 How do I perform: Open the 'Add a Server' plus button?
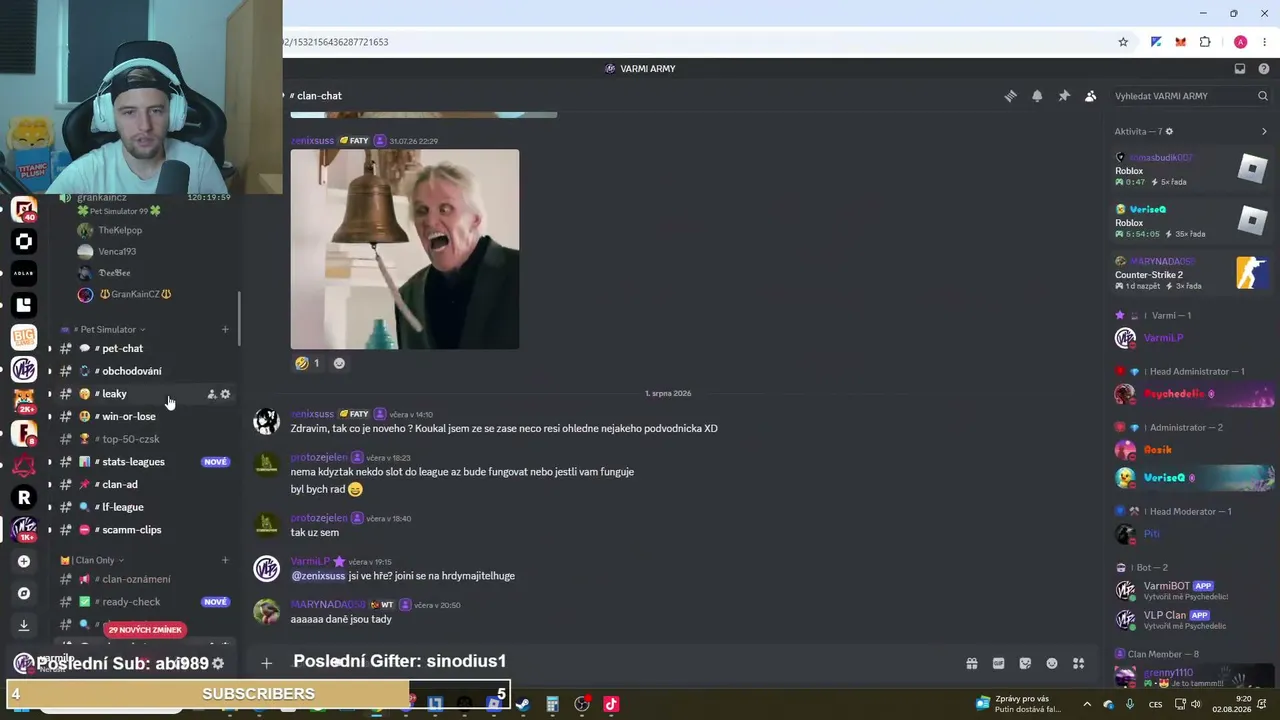pyautogui.click(x=24, y=561)
